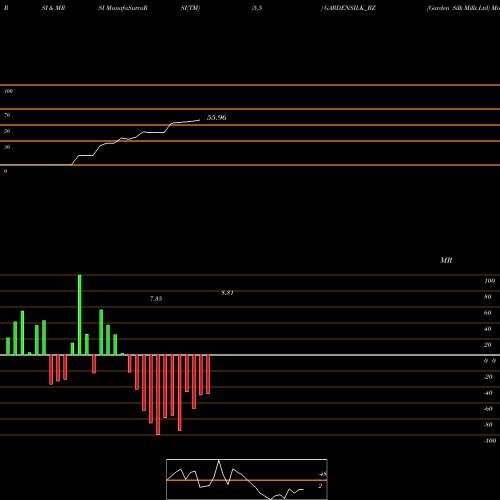500x500 pixels.
Task: Click the 70 label on the RSI axis
Action: 7,115
